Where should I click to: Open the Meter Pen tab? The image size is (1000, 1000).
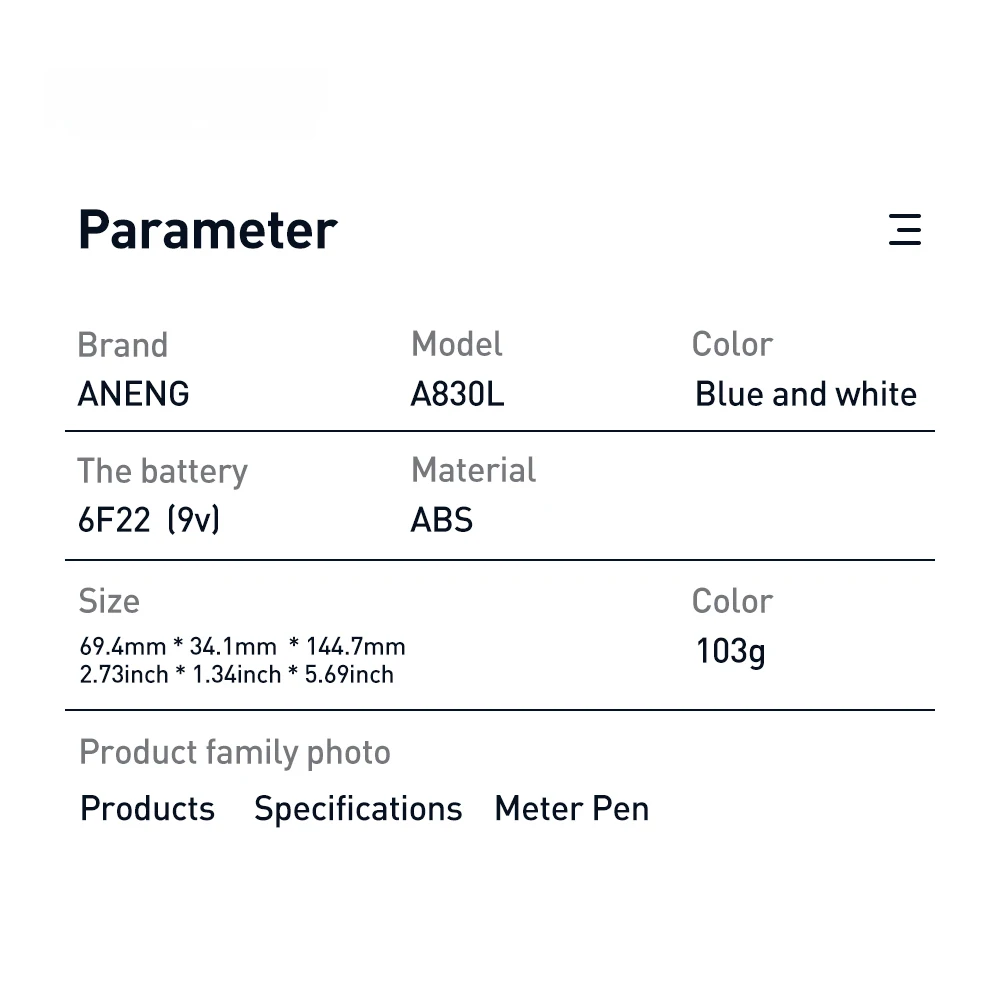(571, 808)
